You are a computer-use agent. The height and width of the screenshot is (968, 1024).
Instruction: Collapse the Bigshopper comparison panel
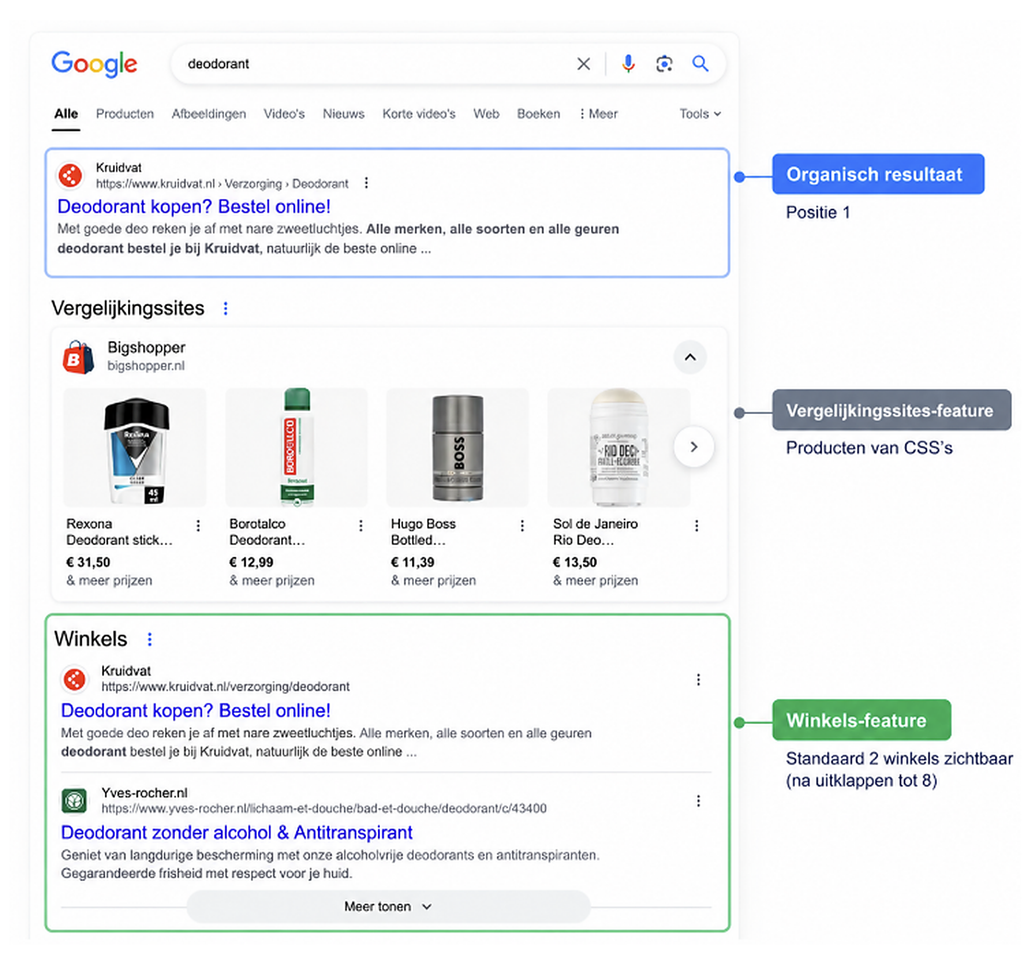point(690,357)
